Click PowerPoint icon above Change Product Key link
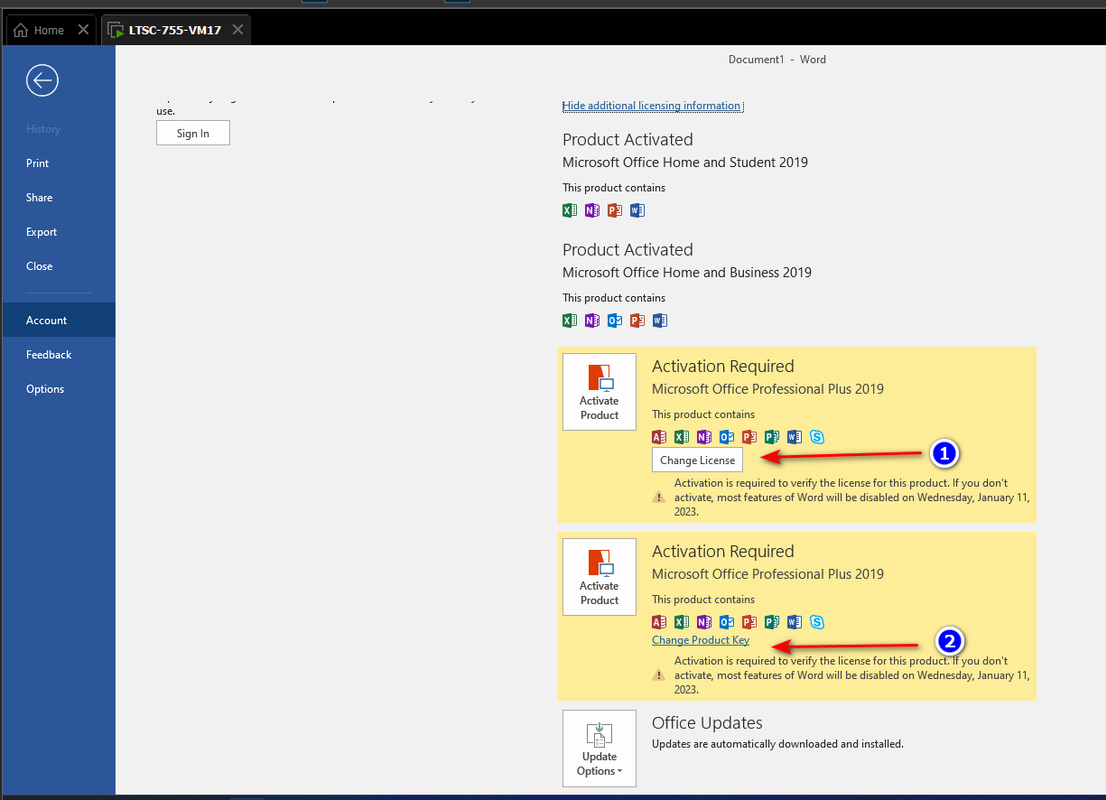This screenshot has width=1106, height=800. coord(749,622)
